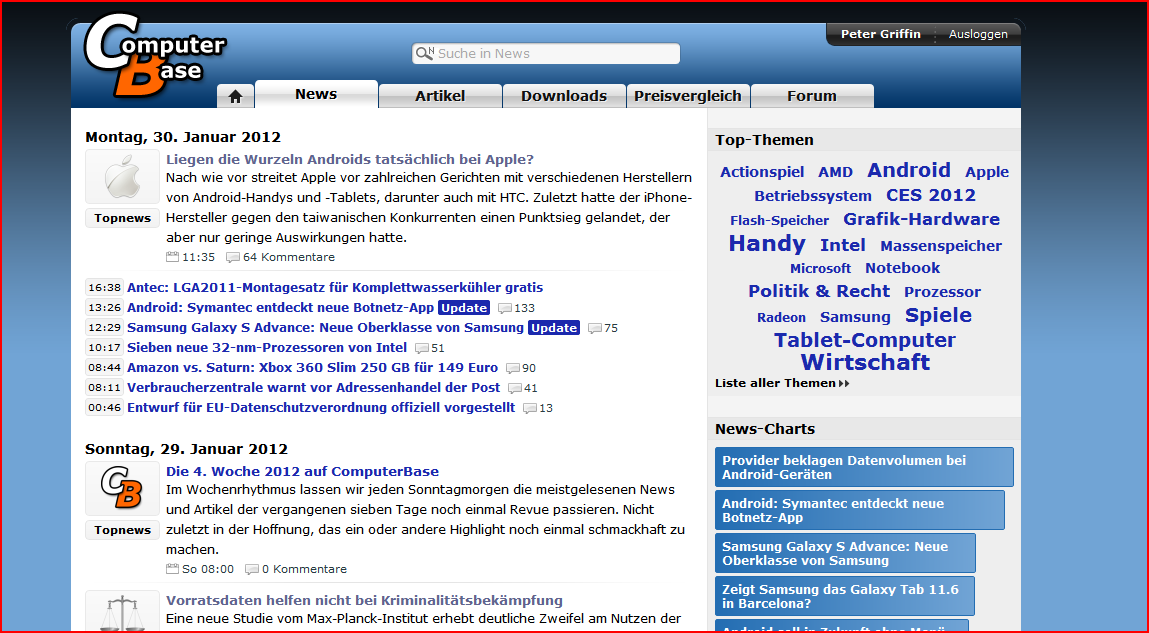Open the CB logo thumbnail
The image size is (1149, 633).
[x=122, y=489]
